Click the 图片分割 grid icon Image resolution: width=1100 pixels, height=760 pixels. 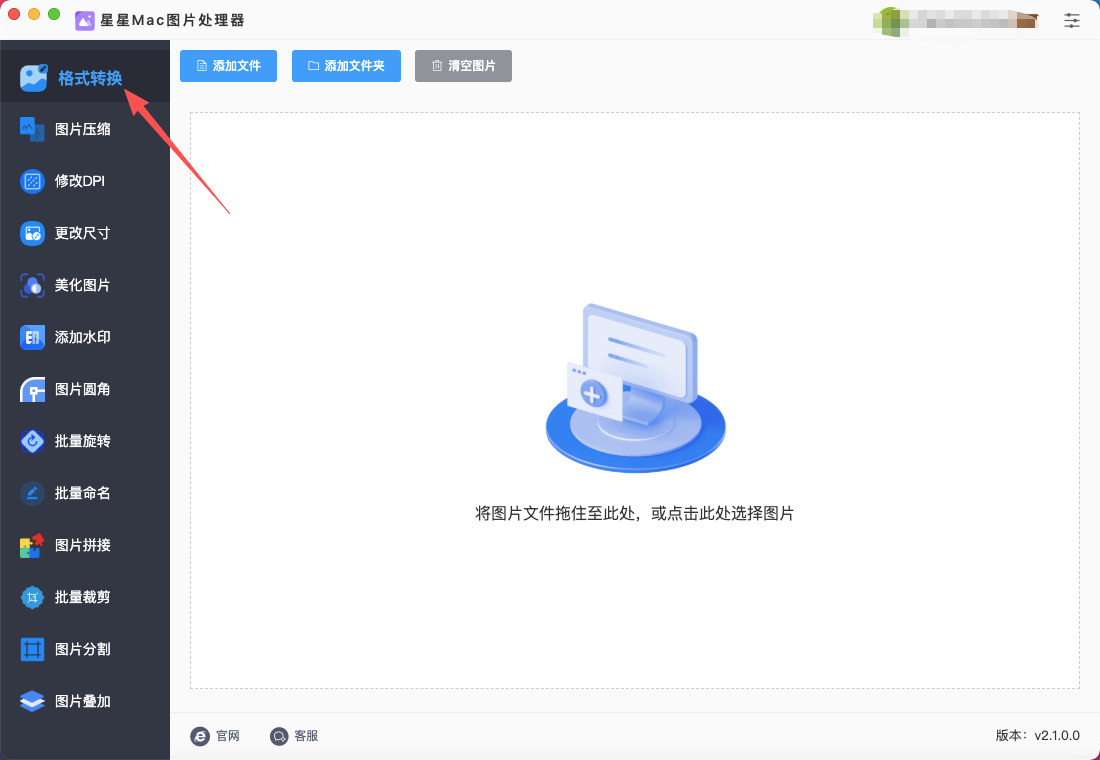click(x=32, y=649)
